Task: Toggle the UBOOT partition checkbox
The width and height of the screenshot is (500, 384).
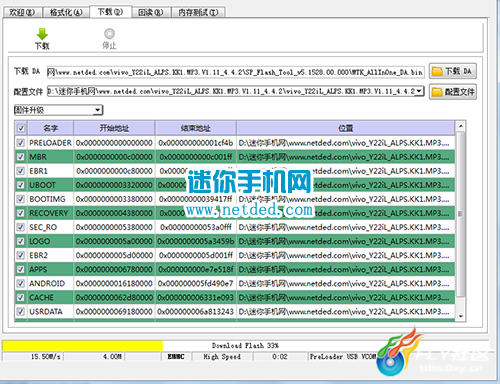Action: [21, 185]
